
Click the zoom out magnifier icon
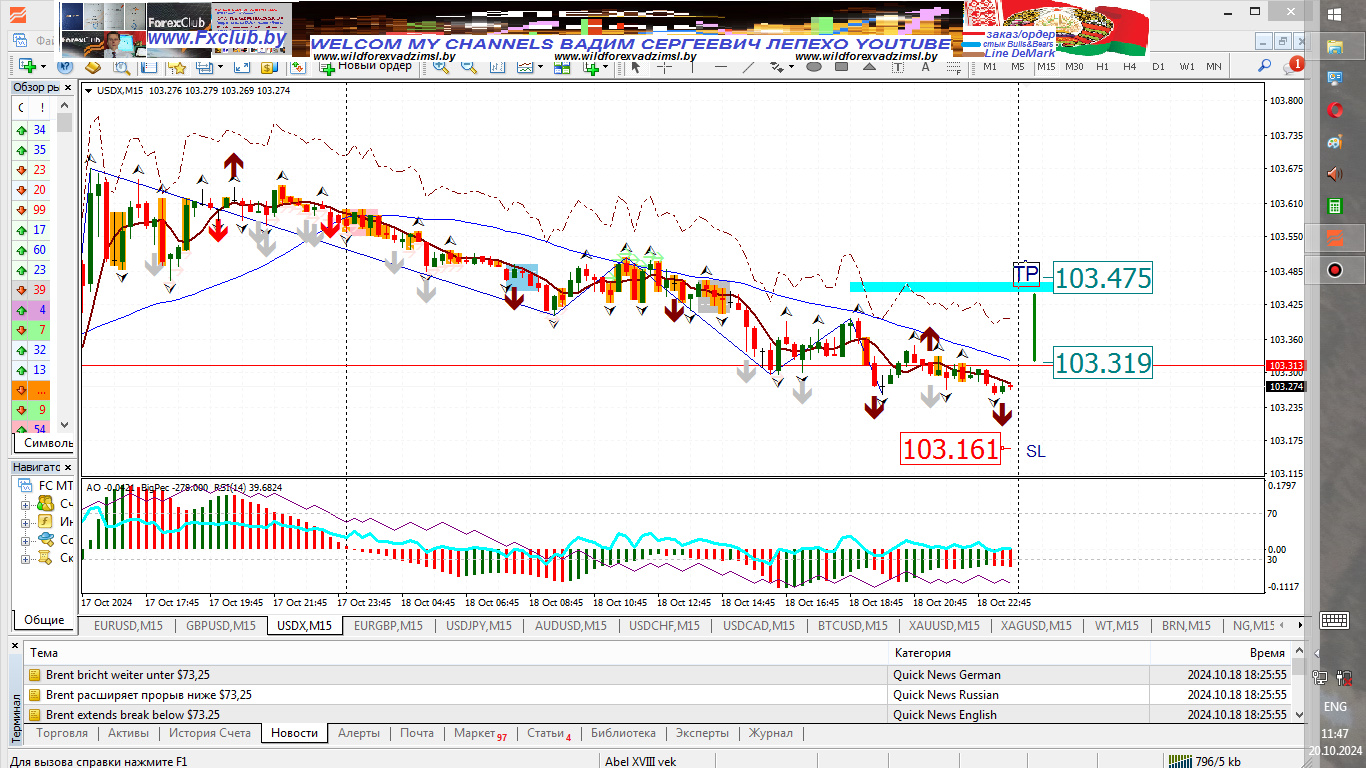click(468, 67)
